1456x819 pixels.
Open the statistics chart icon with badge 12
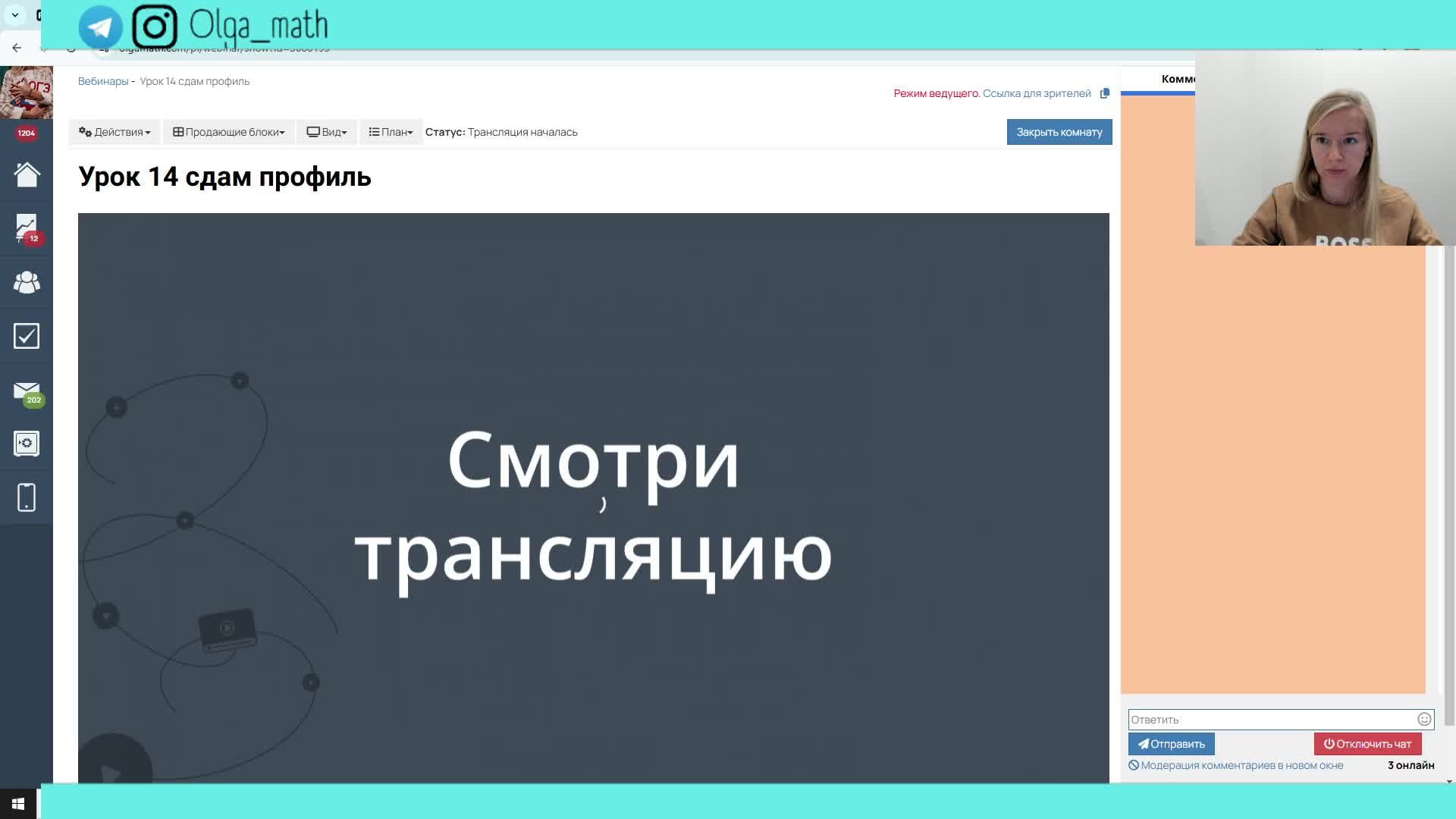point(27,228)
